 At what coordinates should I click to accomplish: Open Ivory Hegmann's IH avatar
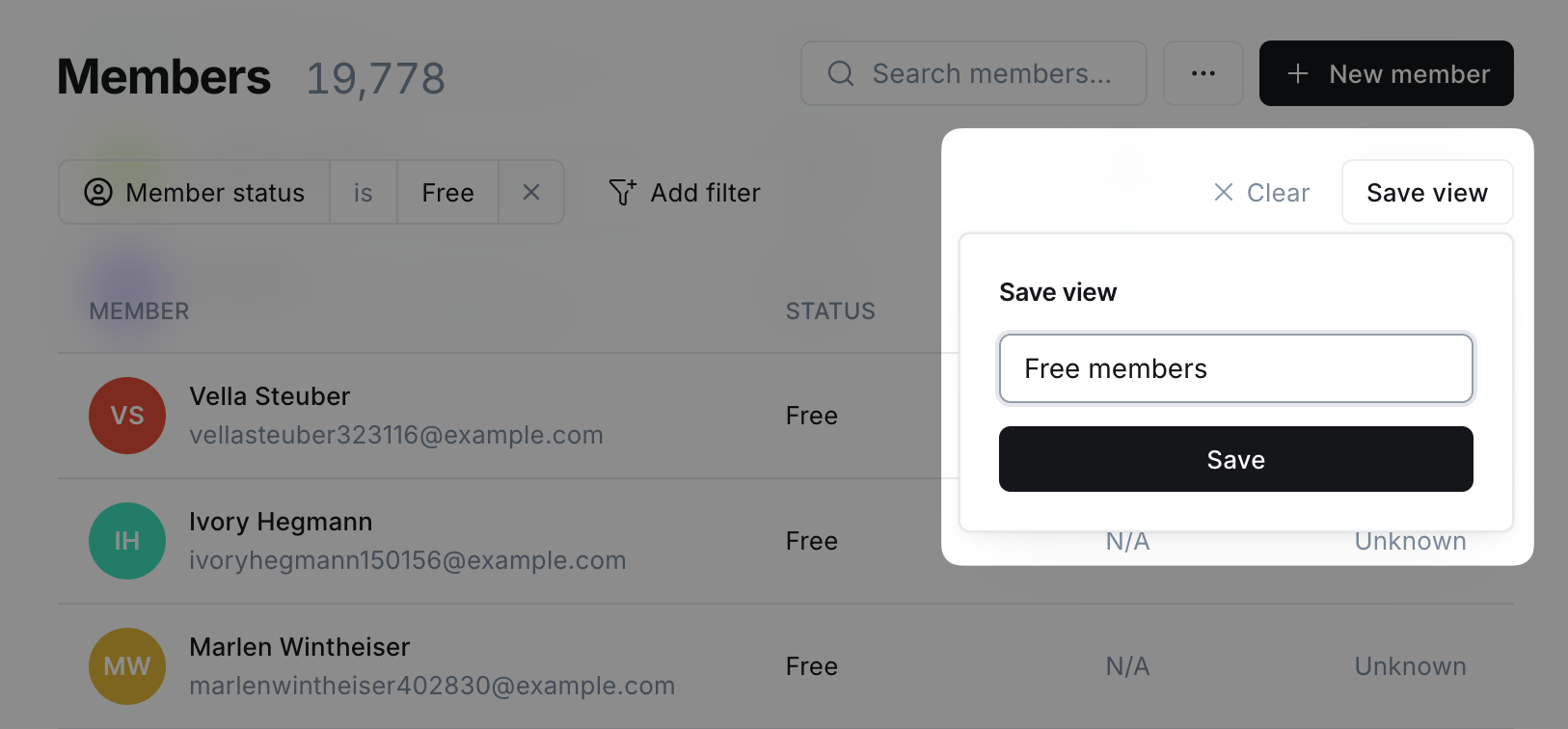pyautogui.click(x=127, y=541)
